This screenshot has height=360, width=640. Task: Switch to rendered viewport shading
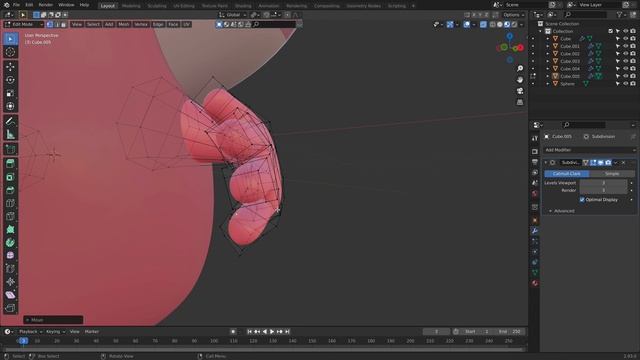tap(514, 24)
